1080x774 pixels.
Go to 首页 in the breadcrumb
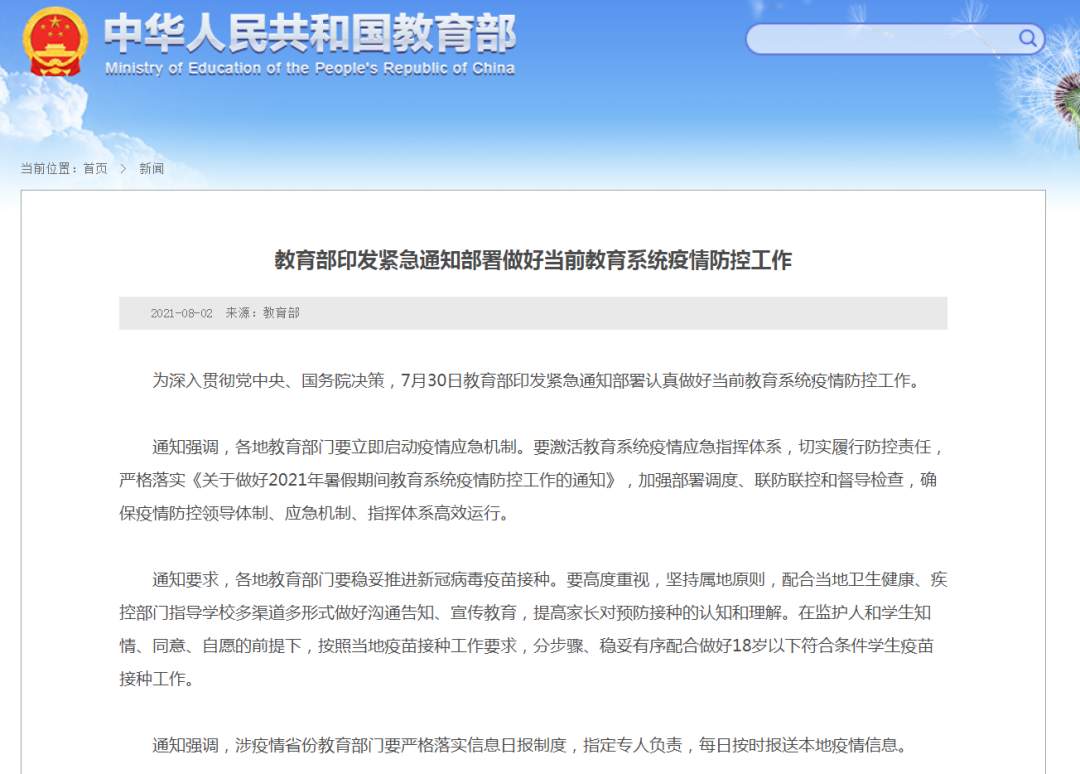tap(95, 169)
